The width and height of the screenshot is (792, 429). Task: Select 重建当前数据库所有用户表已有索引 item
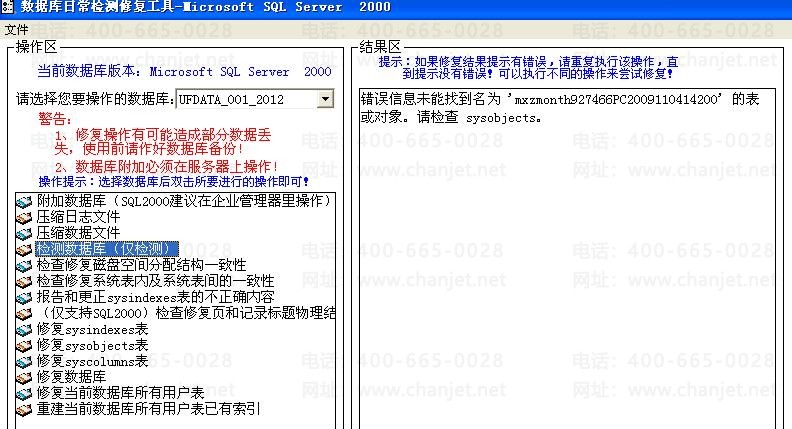(148, 409)
